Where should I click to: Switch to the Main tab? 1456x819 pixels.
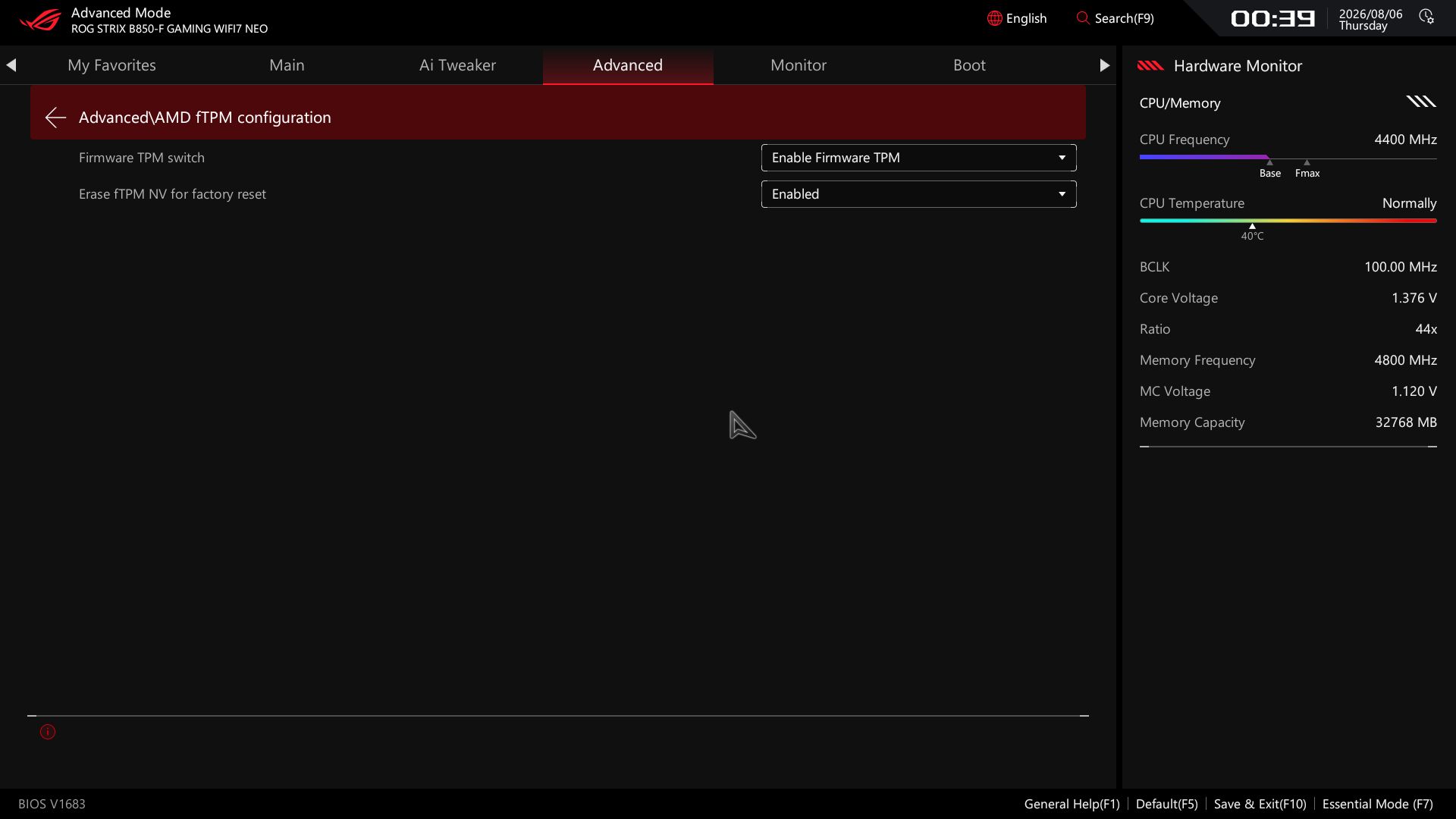coord(287,65)
